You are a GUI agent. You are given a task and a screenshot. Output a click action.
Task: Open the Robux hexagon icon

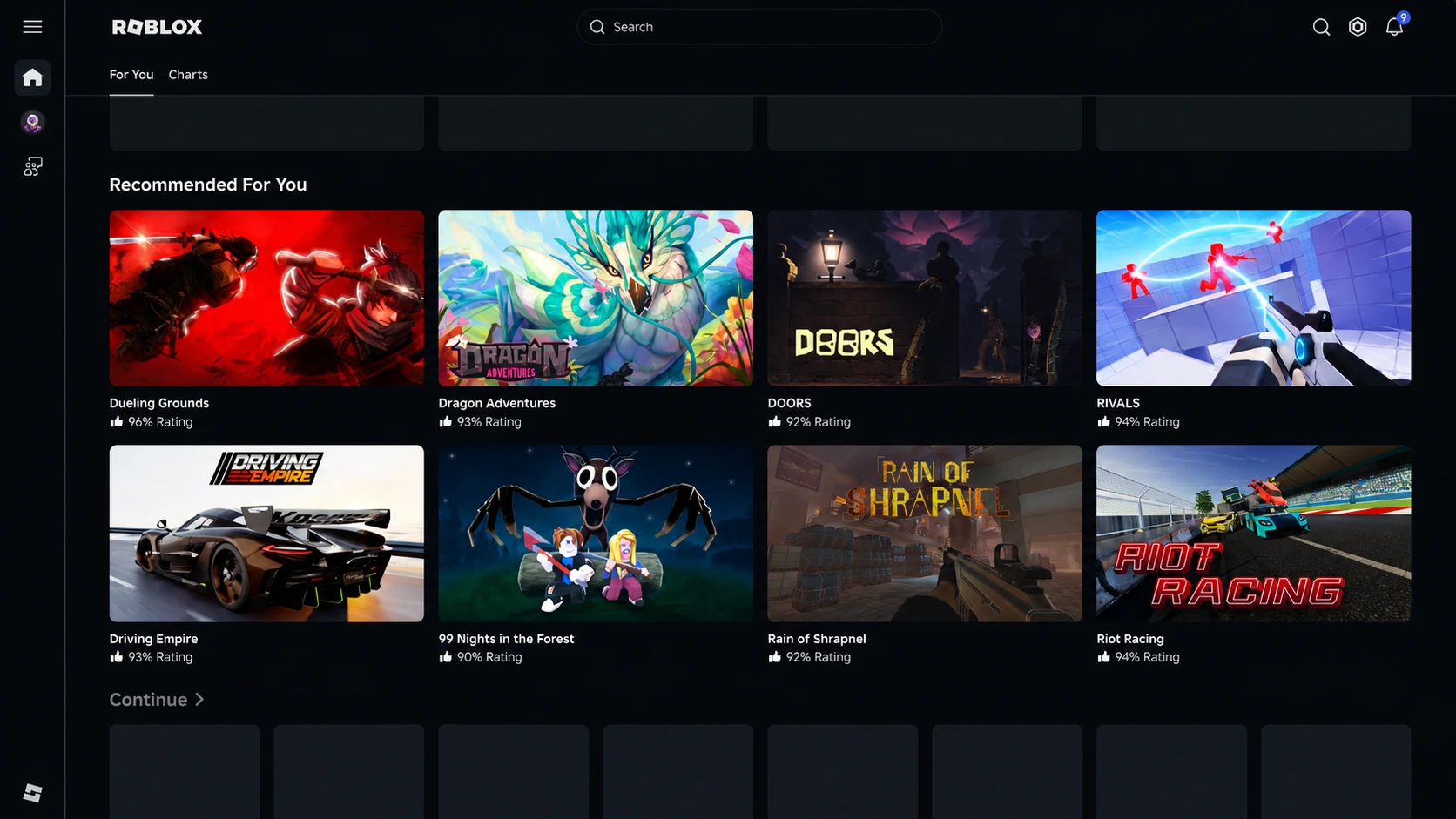1358,27
